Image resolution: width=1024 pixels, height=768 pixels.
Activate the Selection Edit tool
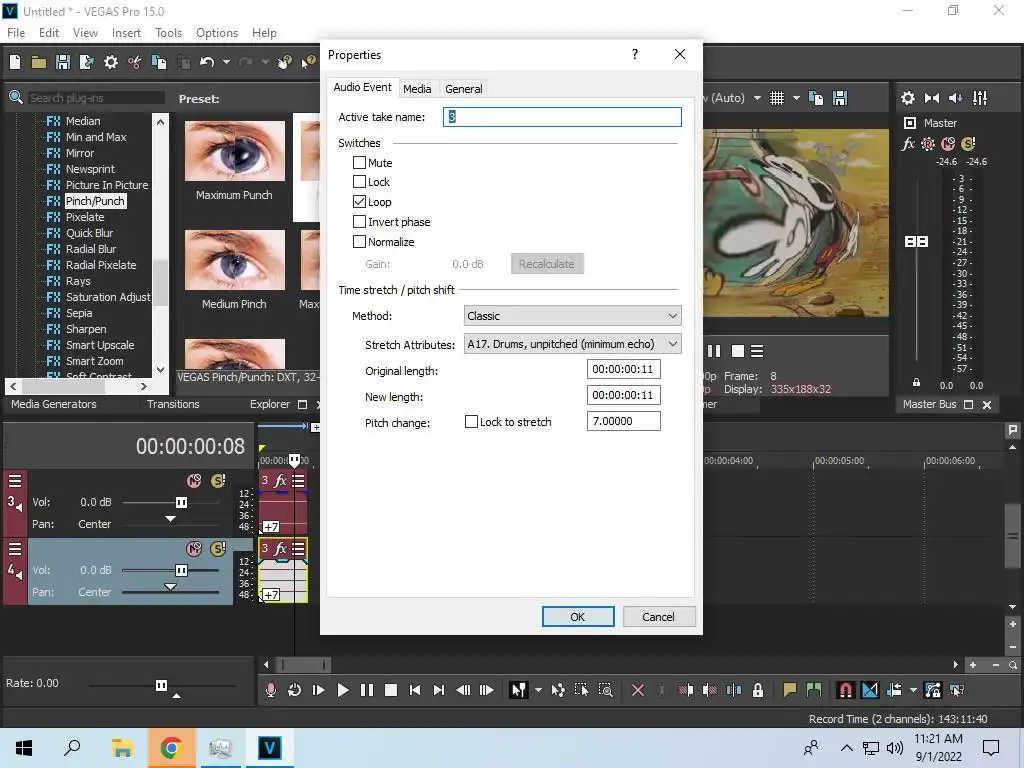click(x=581, y=690)
